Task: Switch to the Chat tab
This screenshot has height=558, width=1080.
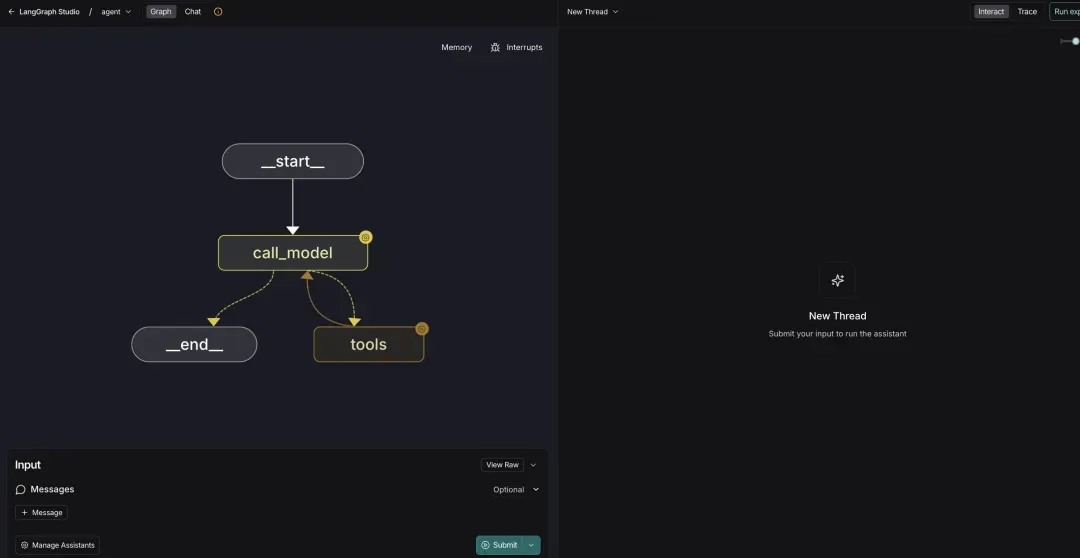Action: pyautogui.click(x=193, y=12)
